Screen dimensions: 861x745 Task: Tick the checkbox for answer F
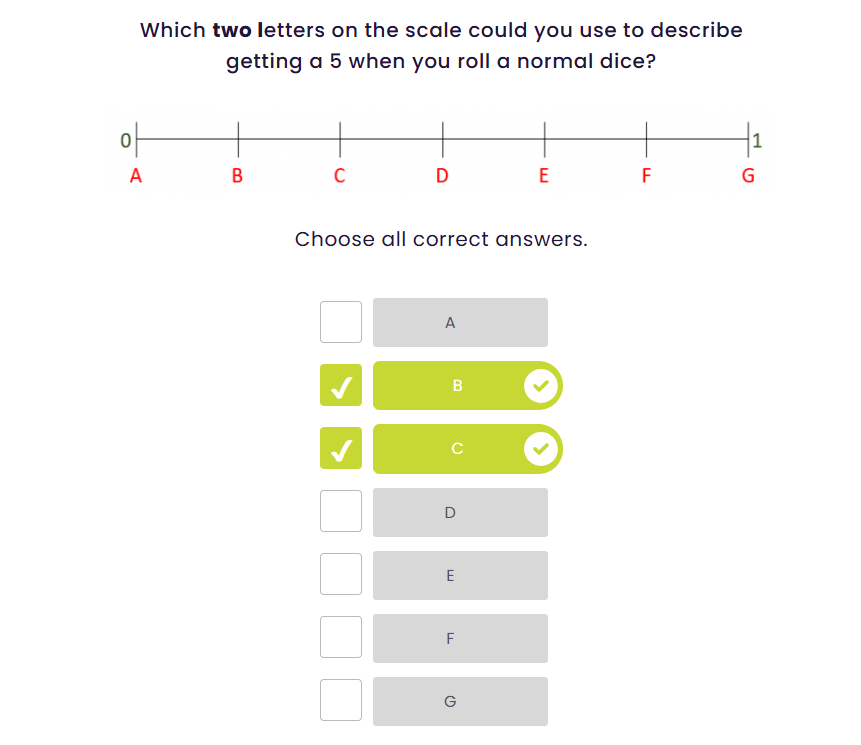point(341,638)
